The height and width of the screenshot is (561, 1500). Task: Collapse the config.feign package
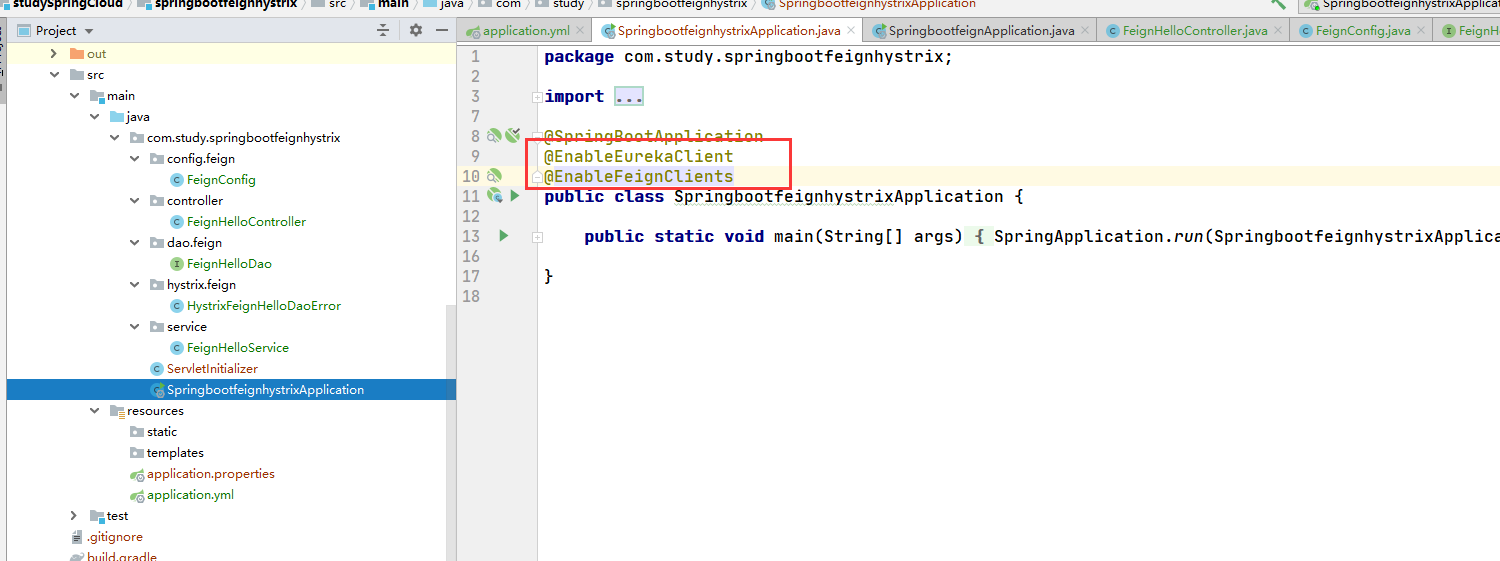(x=134, y=159)
